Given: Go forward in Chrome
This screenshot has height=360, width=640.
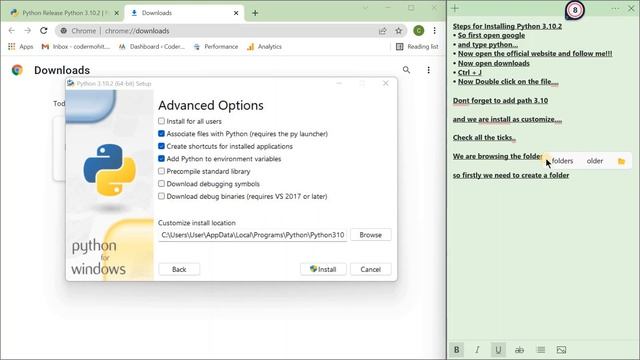Looking at the screenshot, I should pyautogui.click(x=27, y=31).
